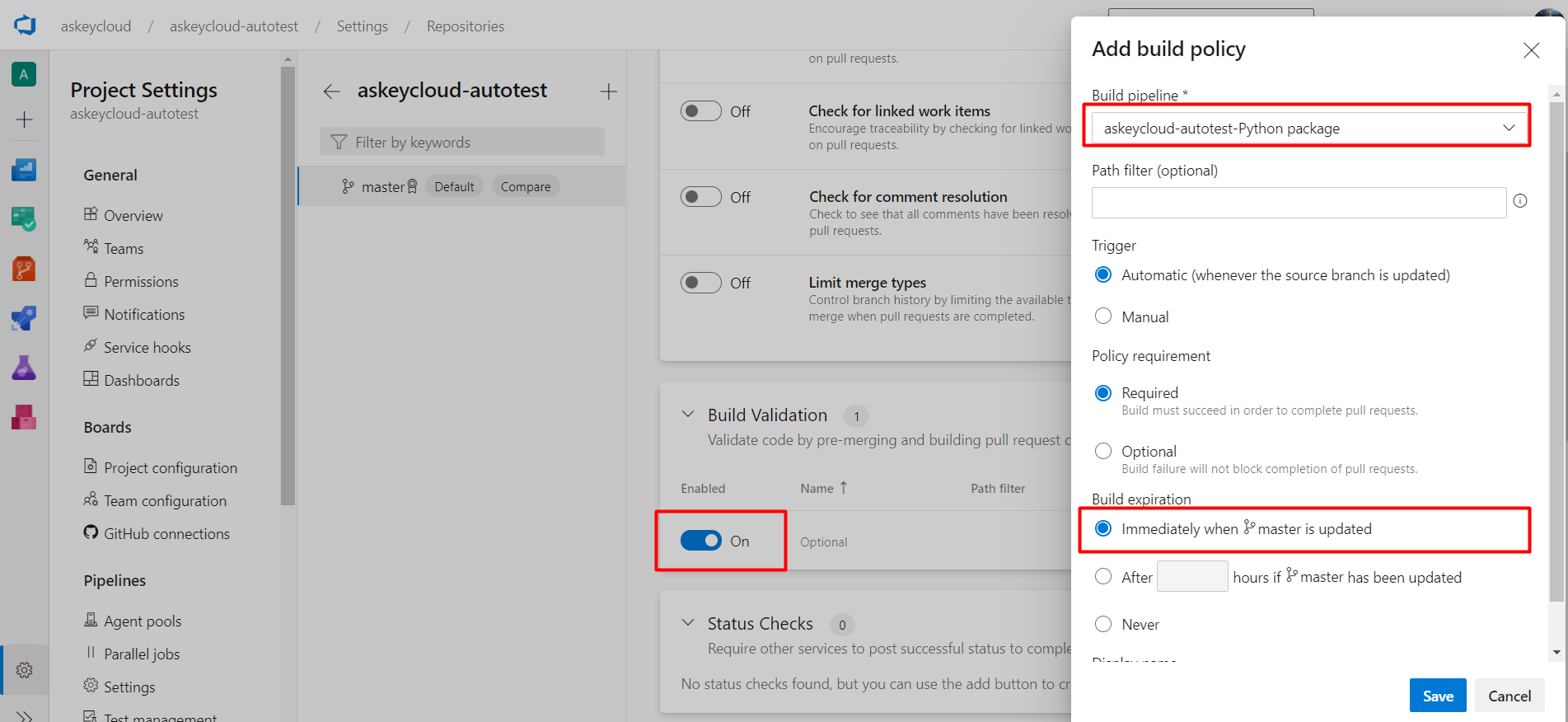Open Service hooks settings page
Image resolution: width=1568 pixels, height=722 pixels.
147,347
